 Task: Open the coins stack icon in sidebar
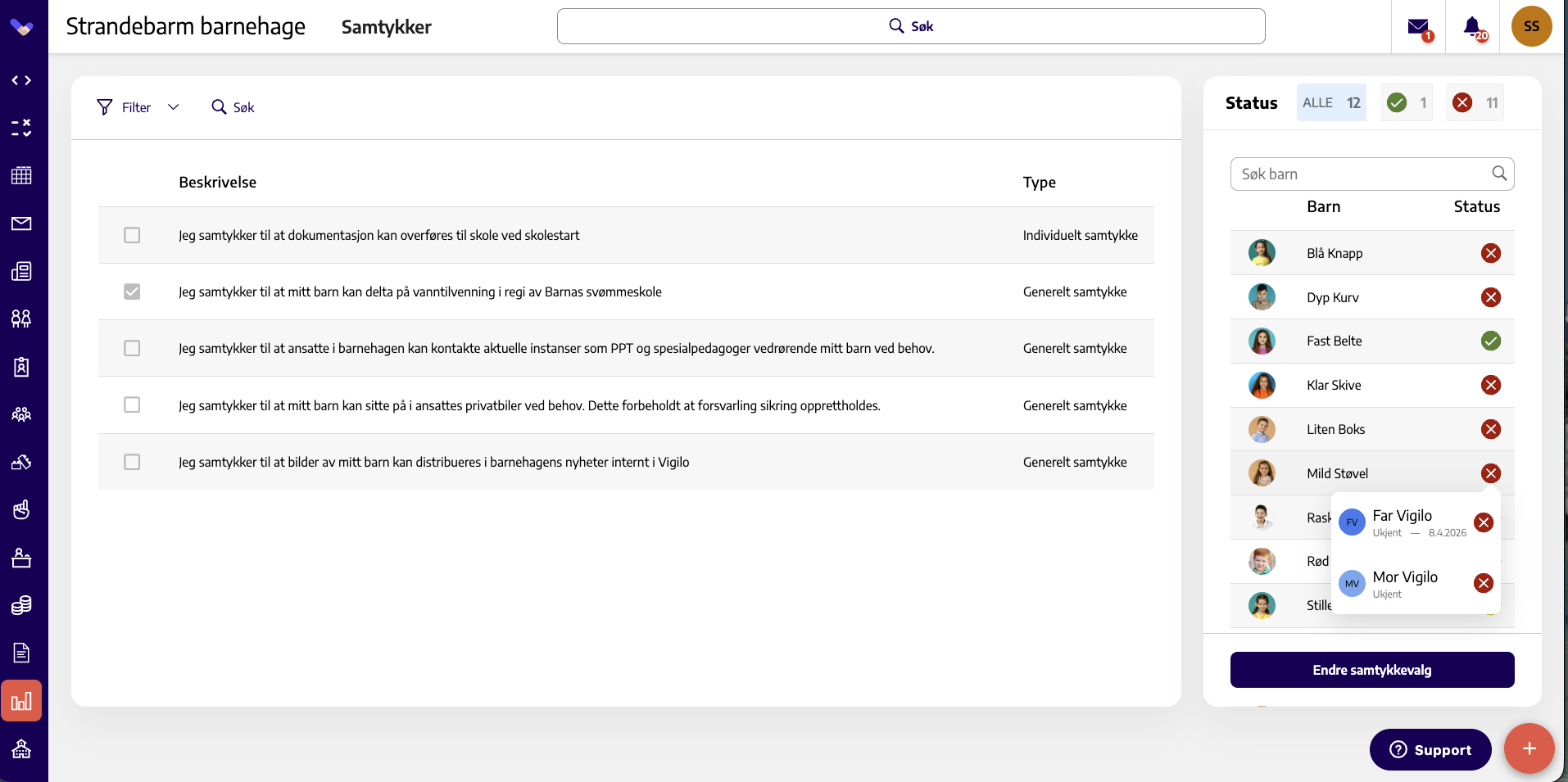pyautogui.click(x=21, y=605)
